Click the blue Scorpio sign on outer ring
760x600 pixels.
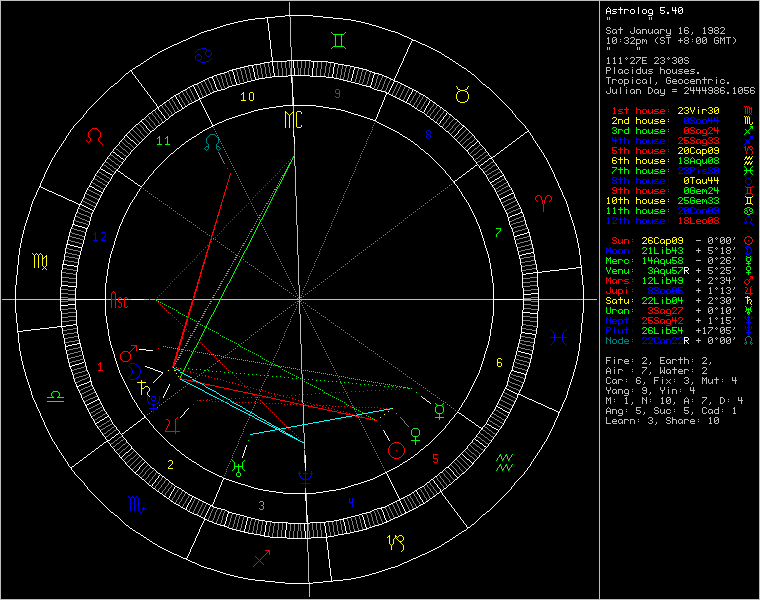pos(135,505)
